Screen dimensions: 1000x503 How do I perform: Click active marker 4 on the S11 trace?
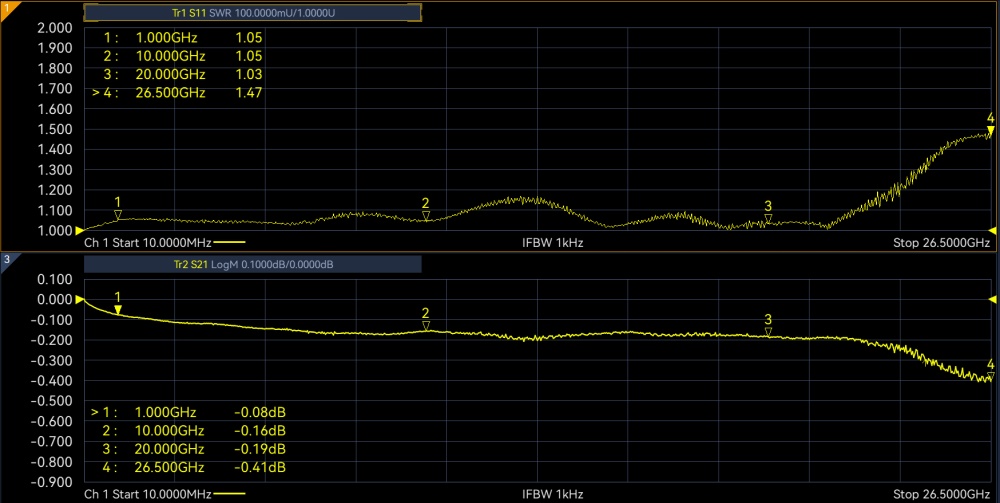point(990,130)
